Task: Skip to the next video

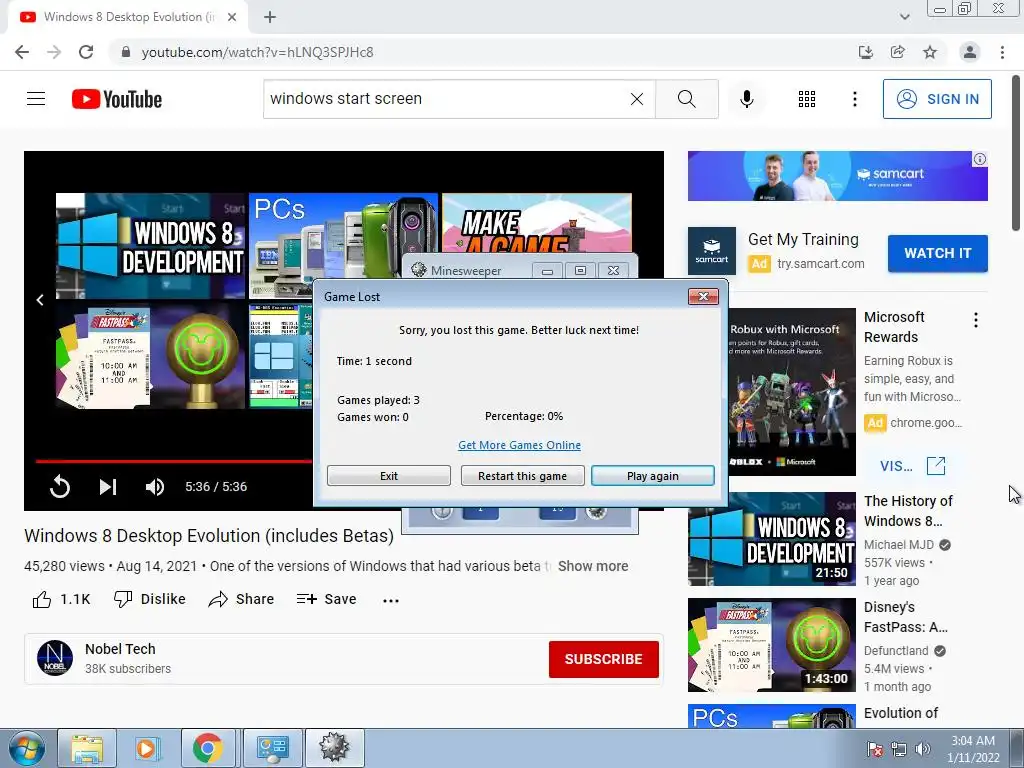Action: click(108, 487)
